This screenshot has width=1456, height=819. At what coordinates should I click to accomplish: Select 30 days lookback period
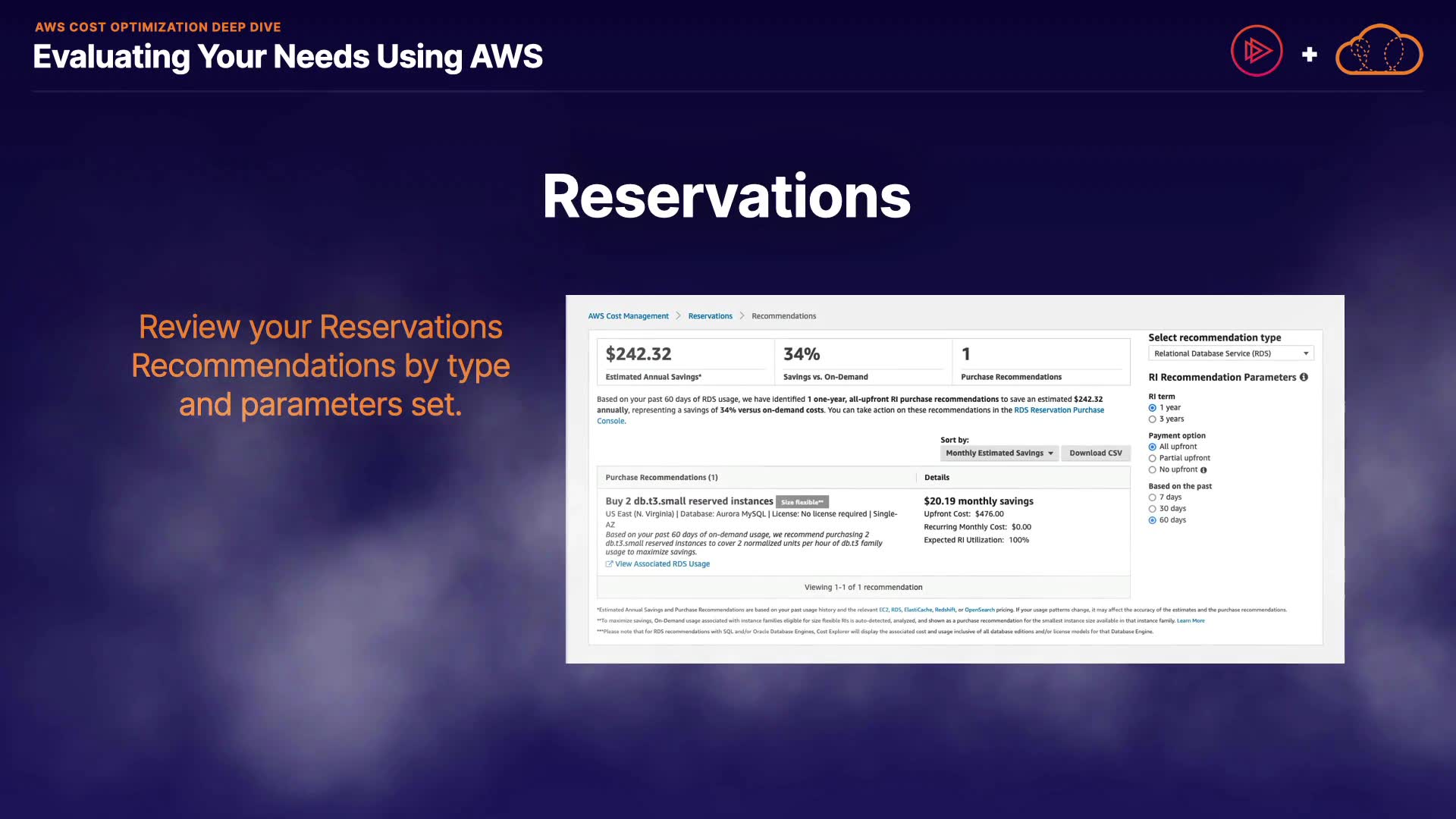(1153, 509)
